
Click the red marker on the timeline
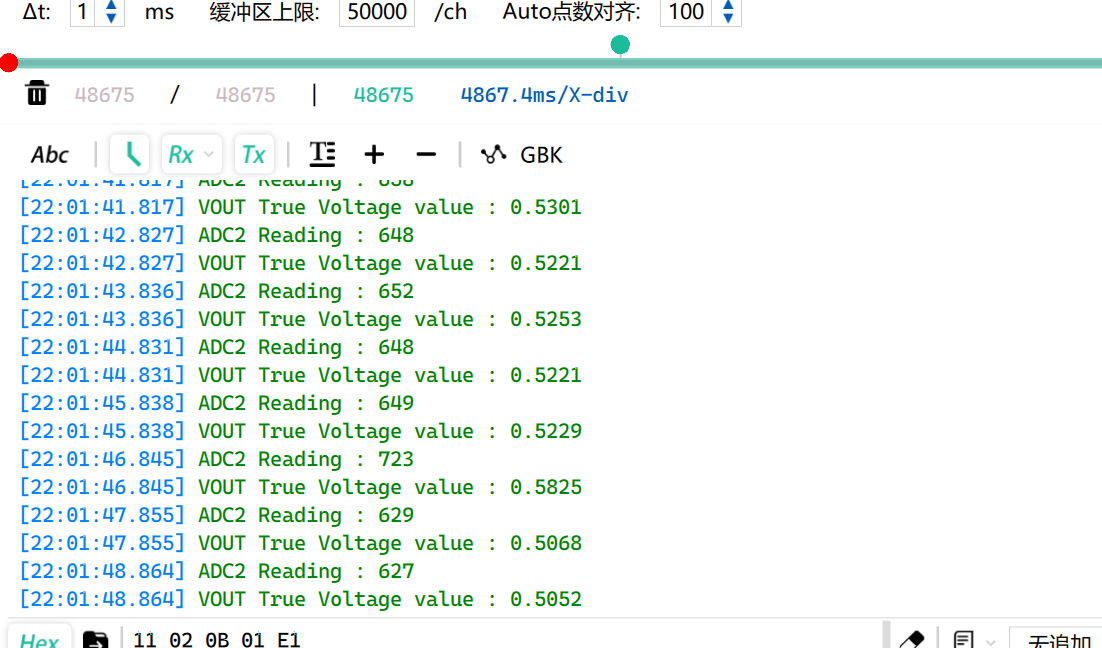(x=9, y=64)
